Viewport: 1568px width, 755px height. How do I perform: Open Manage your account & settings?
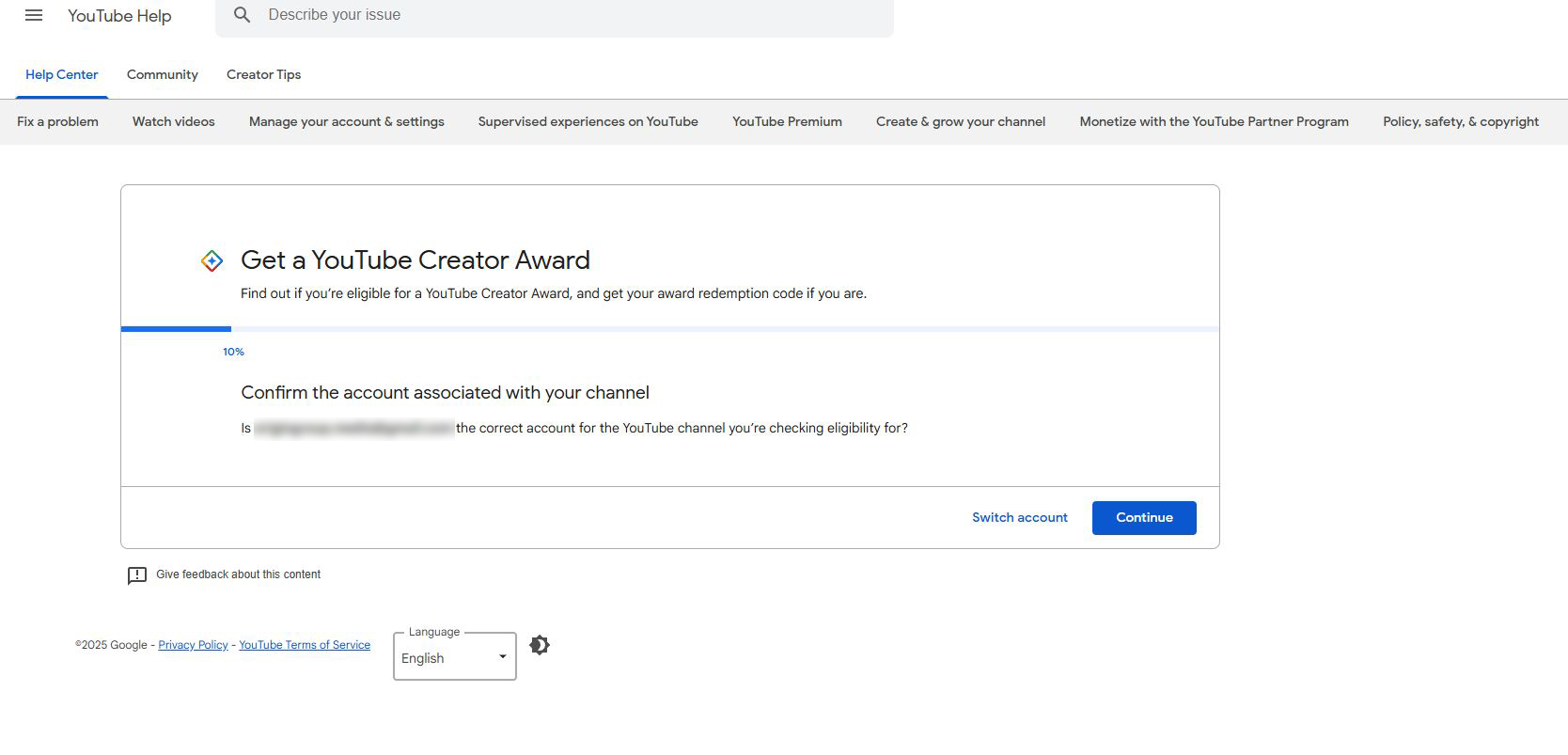pos(347,122)
